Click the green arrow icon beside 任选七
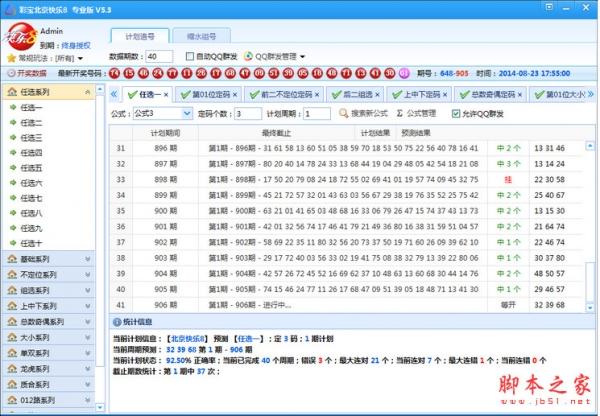600x416 pixels. 13,198
